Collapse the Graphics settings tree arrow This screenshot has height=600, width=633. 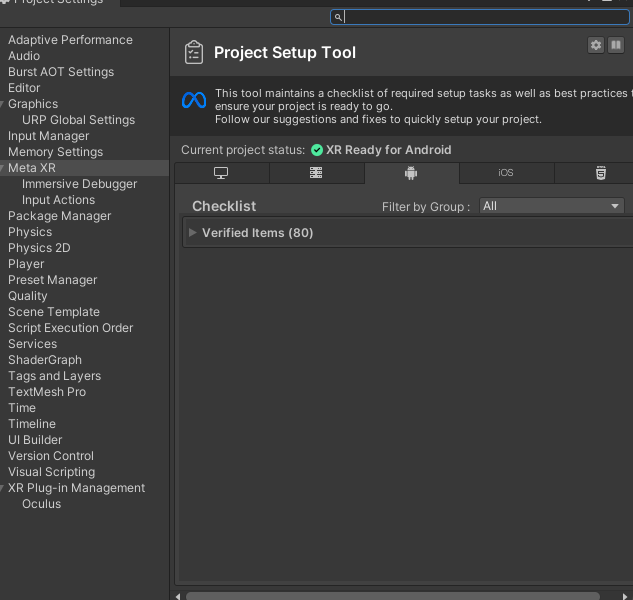tap(3, 104)
